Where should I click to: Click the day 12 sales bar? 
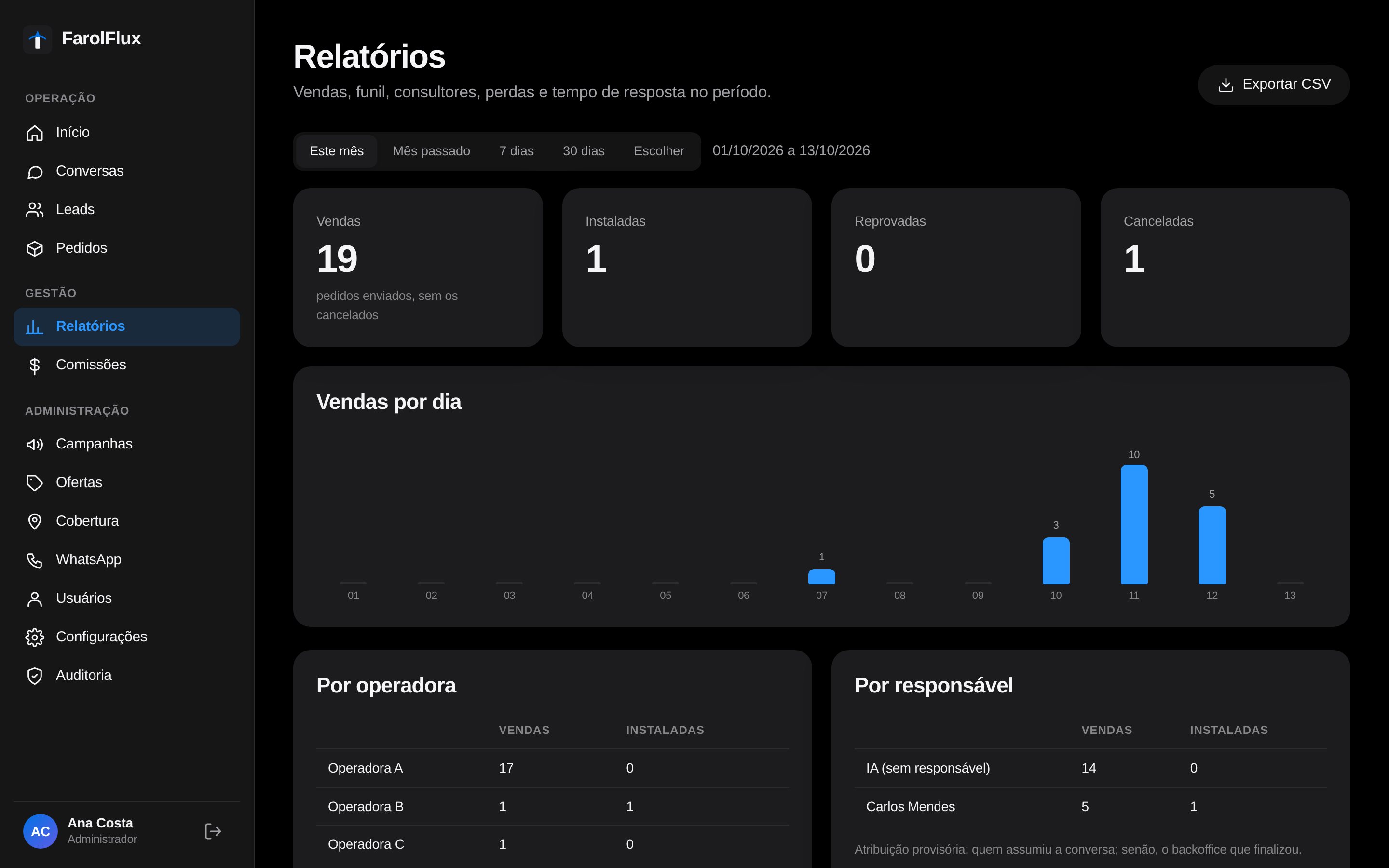tap(1212, 545)
